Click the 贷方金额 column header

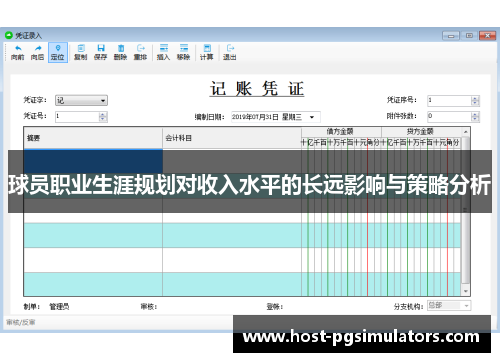[421, 131]
